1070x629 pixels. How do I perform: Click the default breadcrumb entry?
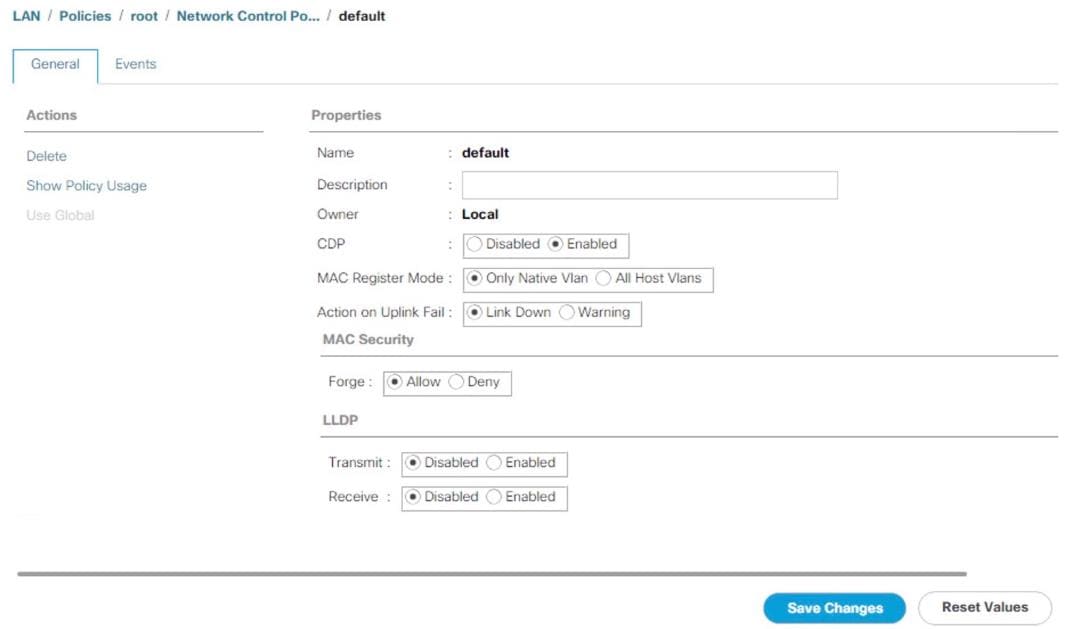362,16
